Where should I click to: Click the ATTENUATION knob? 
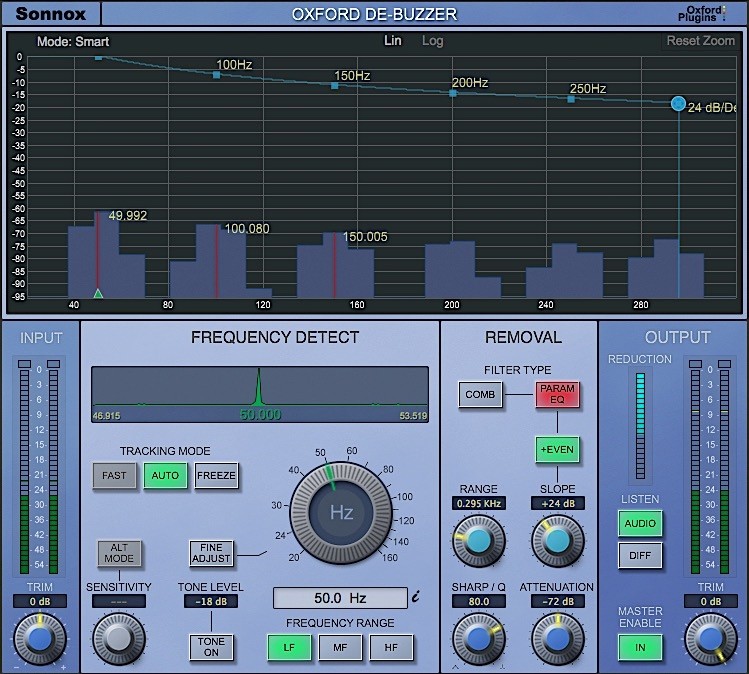pos(557,639)
